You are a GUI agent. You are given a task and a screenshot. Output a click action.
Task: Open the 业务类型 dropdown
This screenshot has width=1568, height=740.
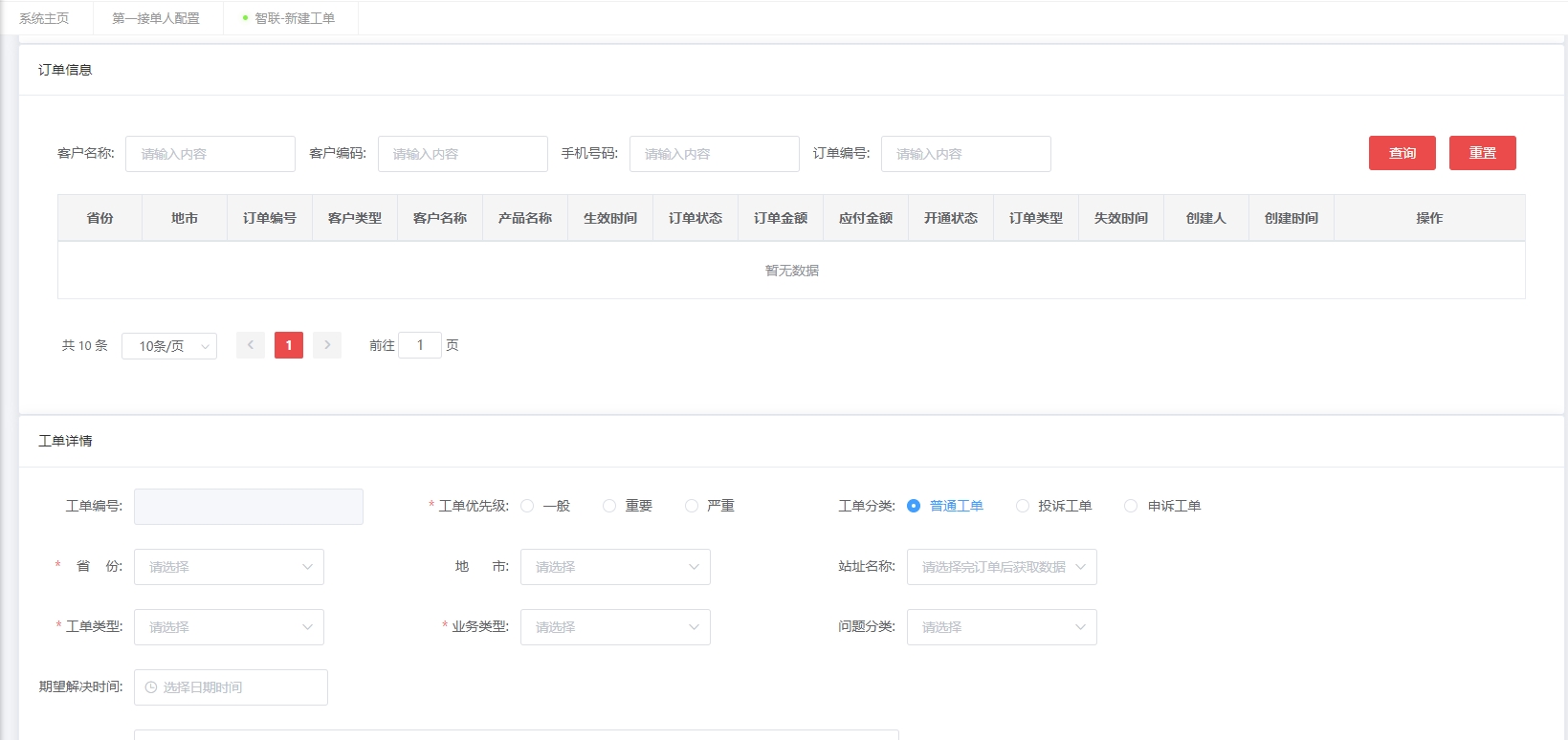click(615, 627)
